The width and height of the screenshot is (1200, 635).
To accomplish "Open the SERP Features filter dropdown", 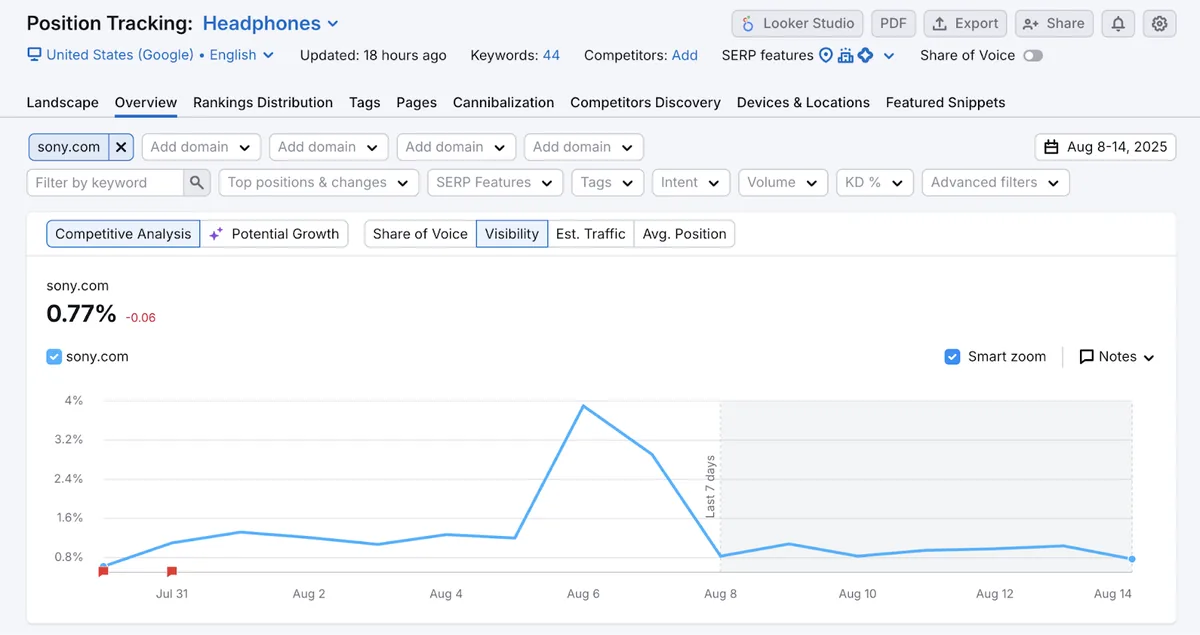I will coord(495,183).
